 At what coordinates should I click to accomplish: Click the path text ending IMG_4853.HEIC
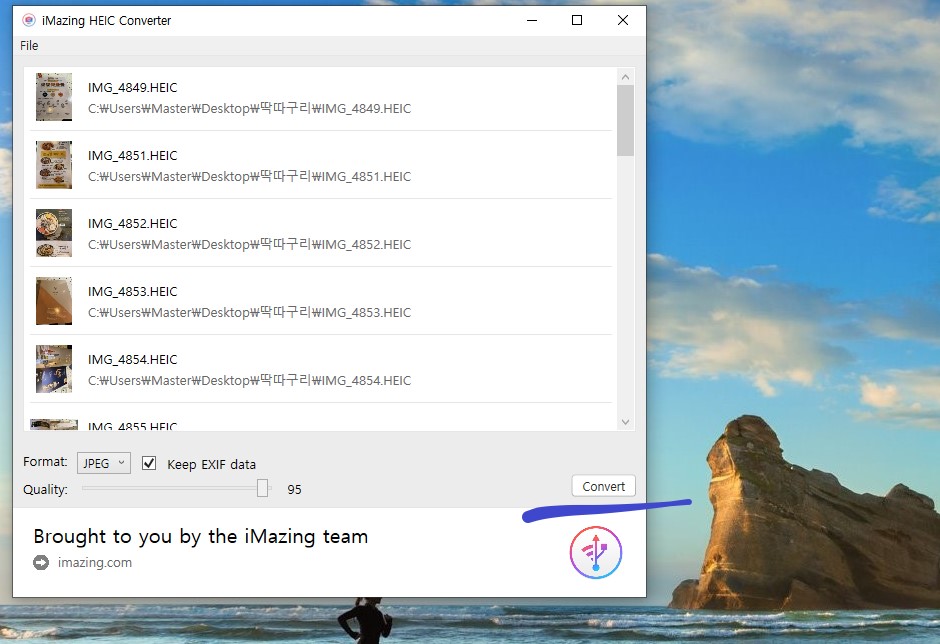tap(249, 312)
